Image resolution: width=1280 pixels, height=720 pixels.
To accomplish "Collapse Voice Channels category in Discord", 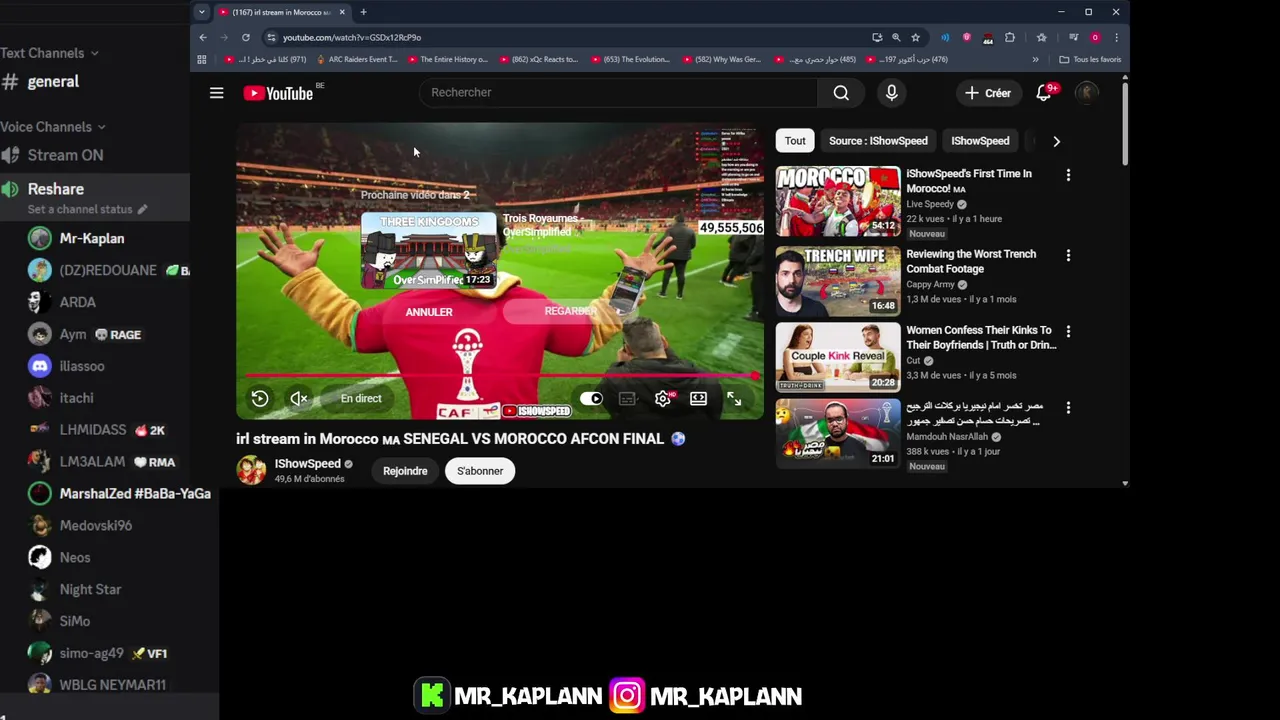I will pos(52,127).
